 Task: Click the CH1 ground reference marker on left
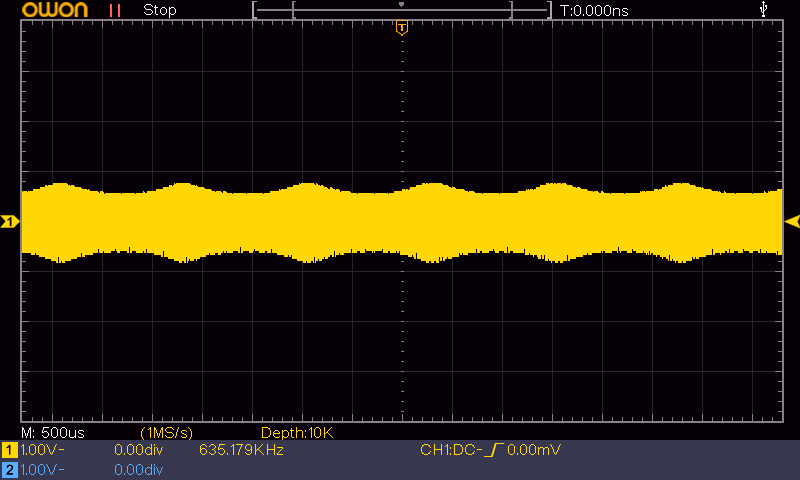tap(9, 221)
